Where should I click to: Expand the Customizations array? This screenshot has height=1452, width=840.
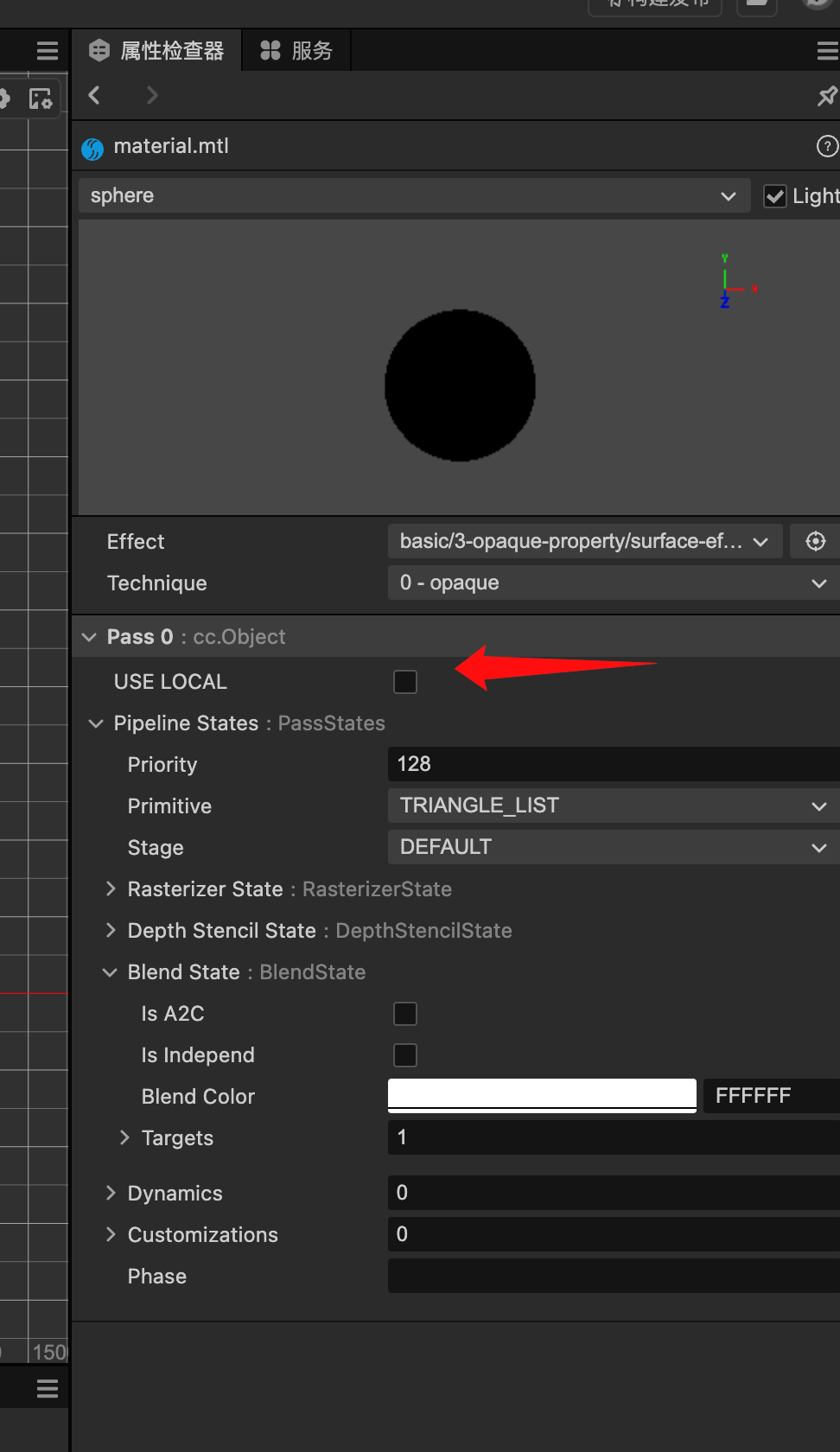110,1234
